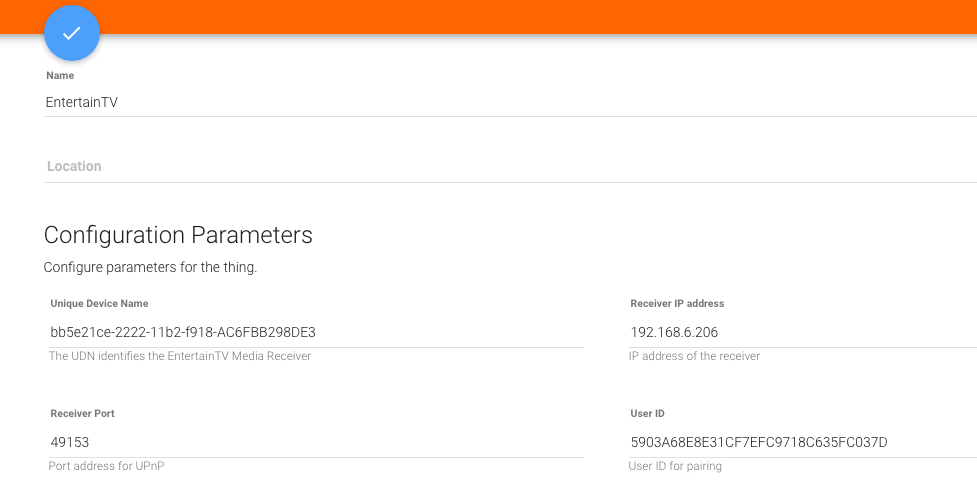Click "User ID for pairing" hint text
Image resolution: width=977 pixels, height=485 pixels.
pos(675,466)
